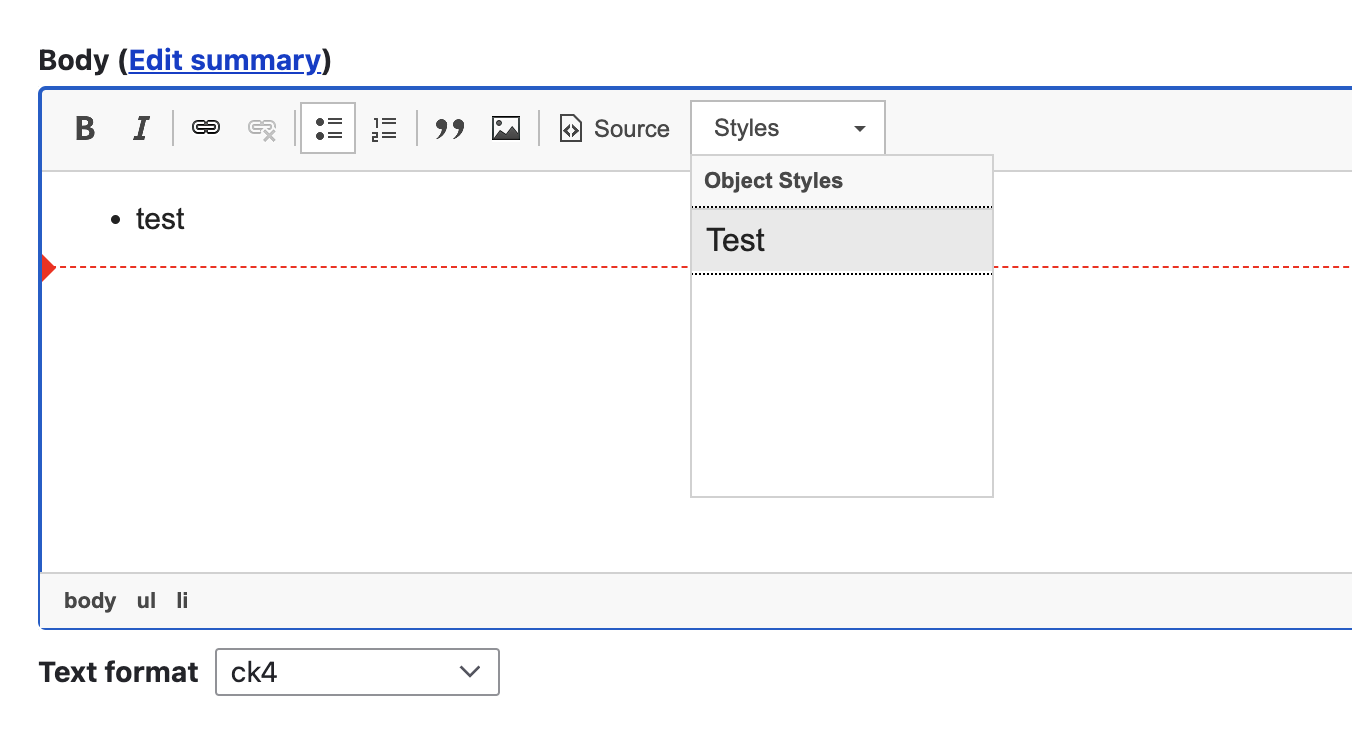Viewport: 1352px width, 744px height.
Task: Click the insert link icon
Action: [x=206, y=129]
